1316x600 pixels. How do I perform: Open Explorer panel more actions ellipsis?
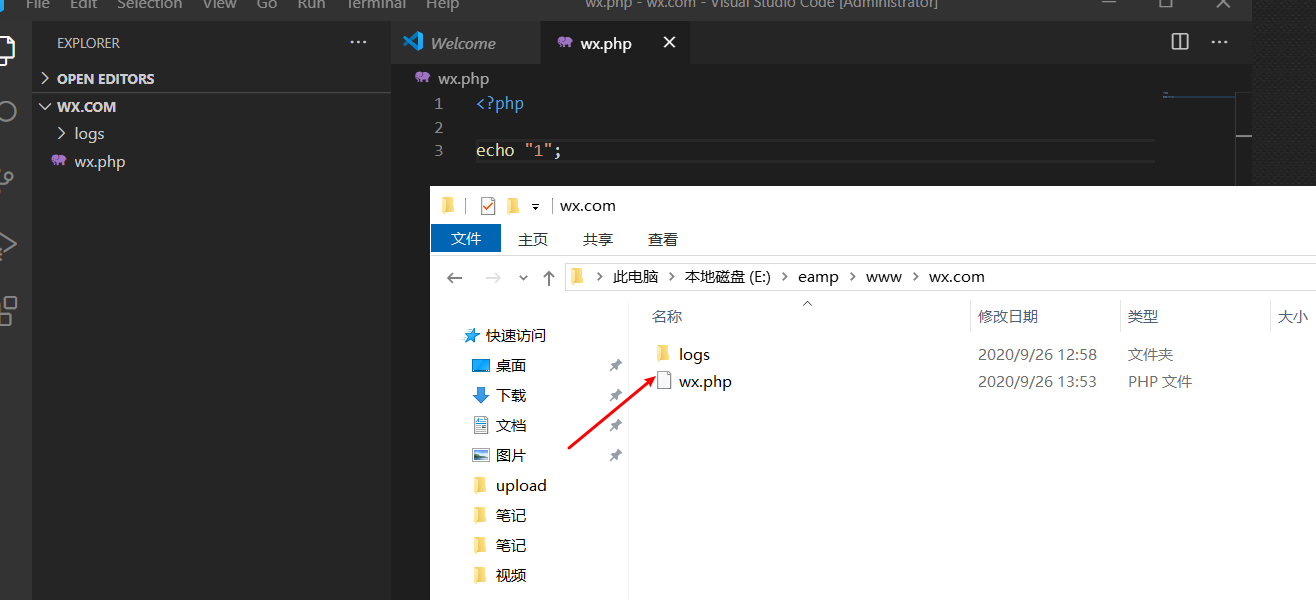[358, 43]
